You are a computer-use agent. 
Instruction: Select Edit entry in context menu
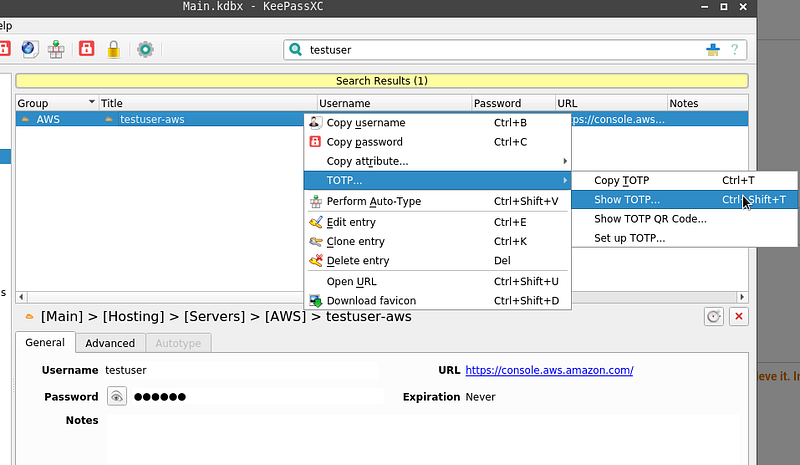pos(437,222)
